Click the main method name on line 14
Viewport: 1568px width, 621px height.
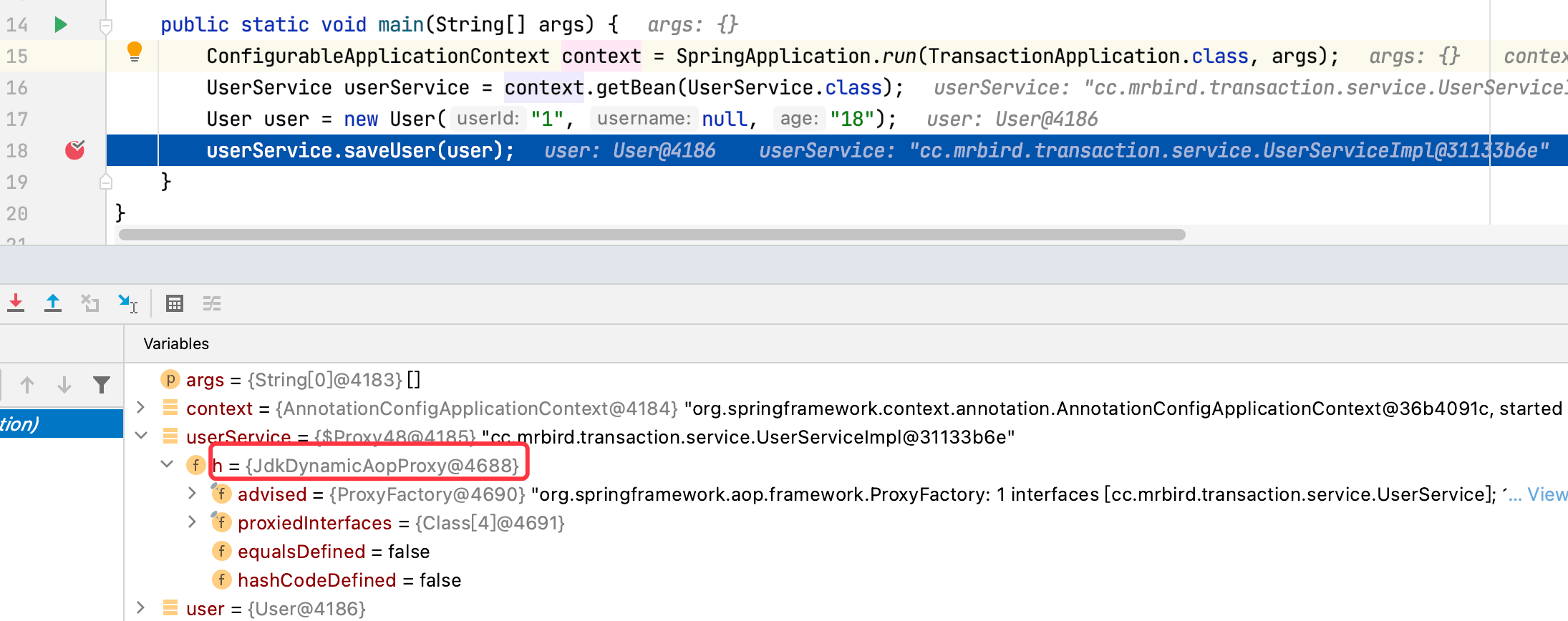click(x=401, y=24)
